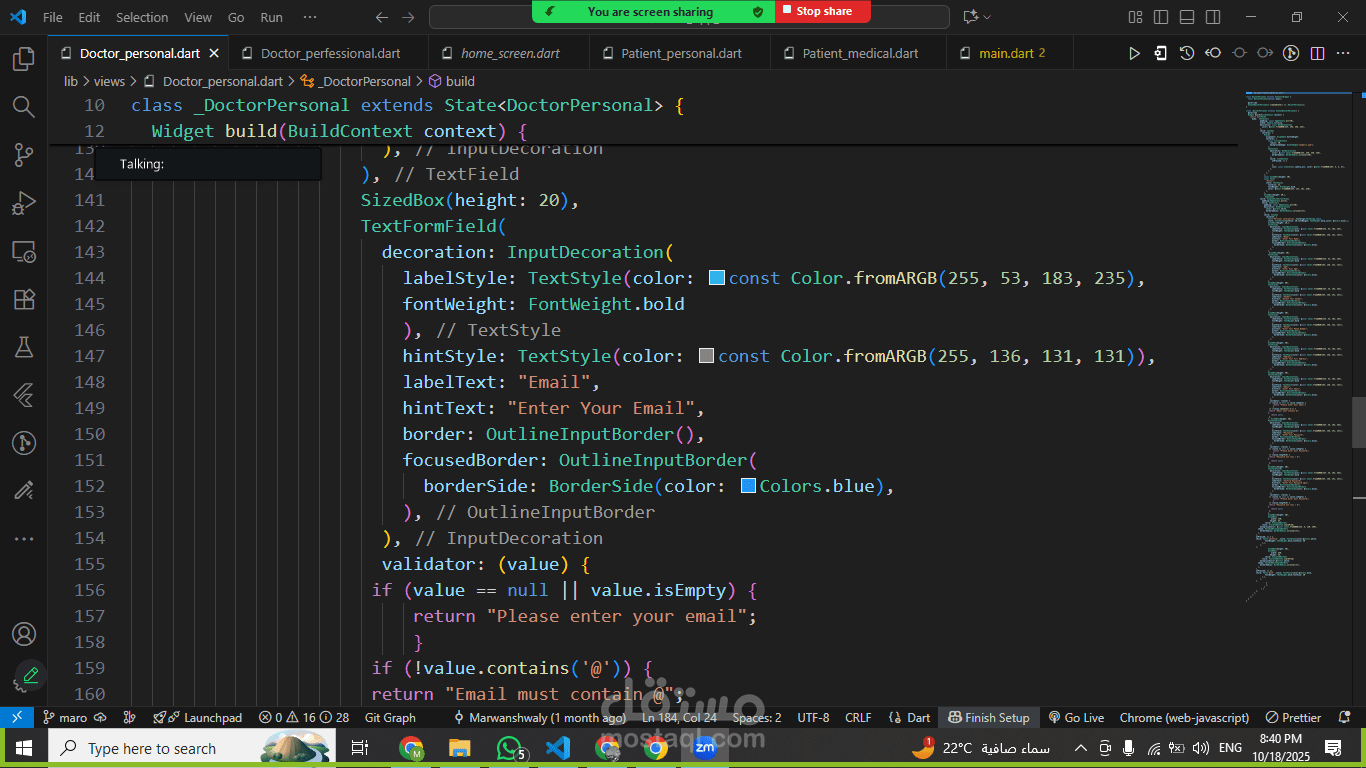The image size is (1366, 768).
Task: Go to previous change revision icon
Action: click(1213, 53)
